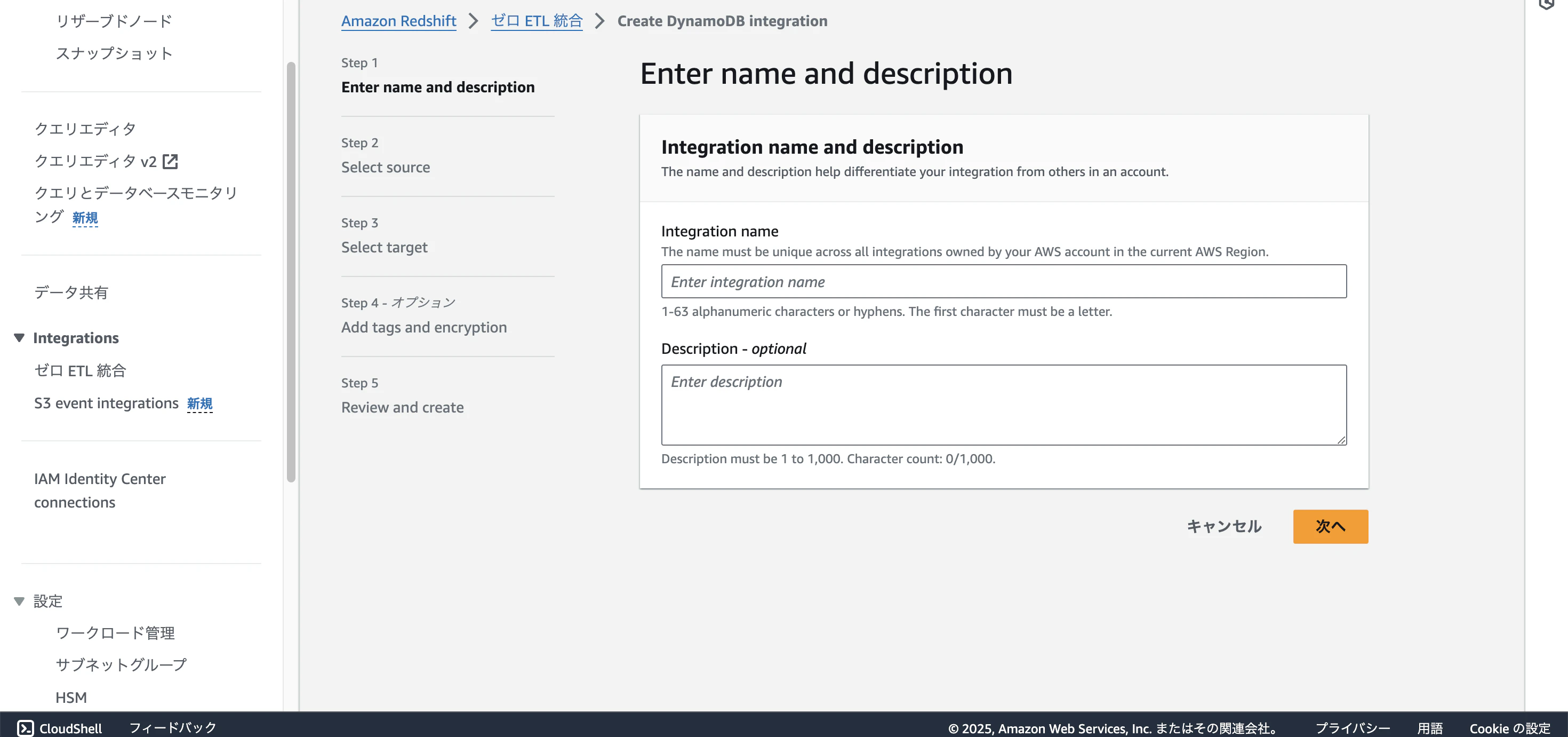Click the キャンセル button
The height and width of the screenshot is (737, 1568).
click(x=1223, y=526)
